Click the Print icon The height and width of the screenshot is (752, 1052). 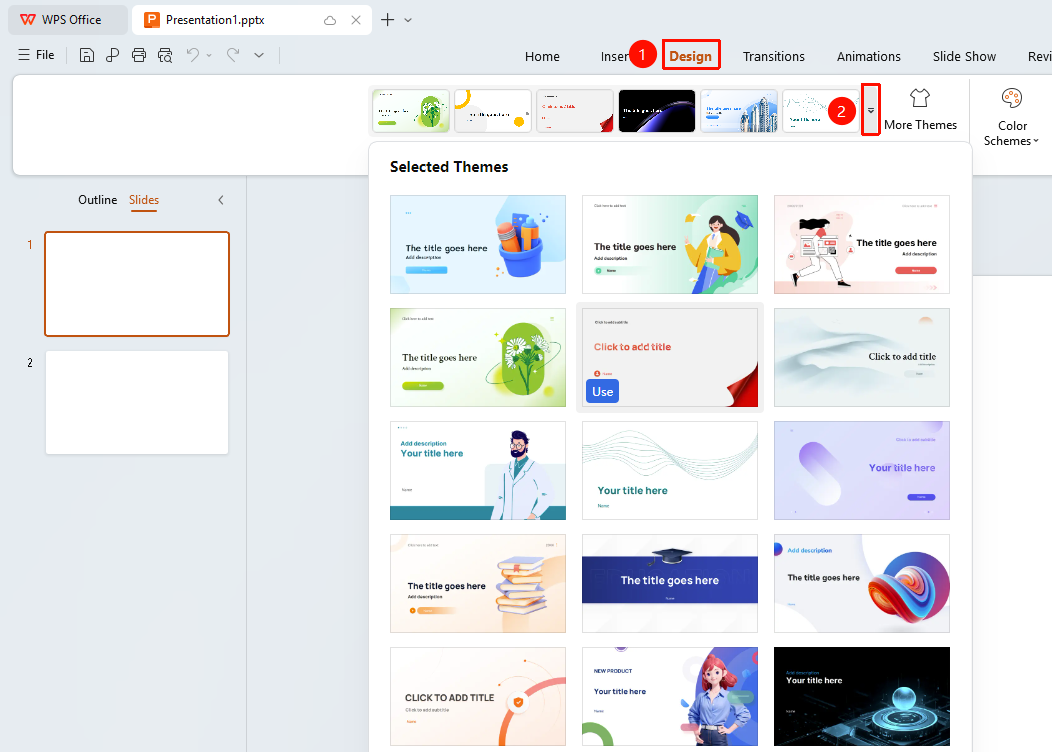139,55
